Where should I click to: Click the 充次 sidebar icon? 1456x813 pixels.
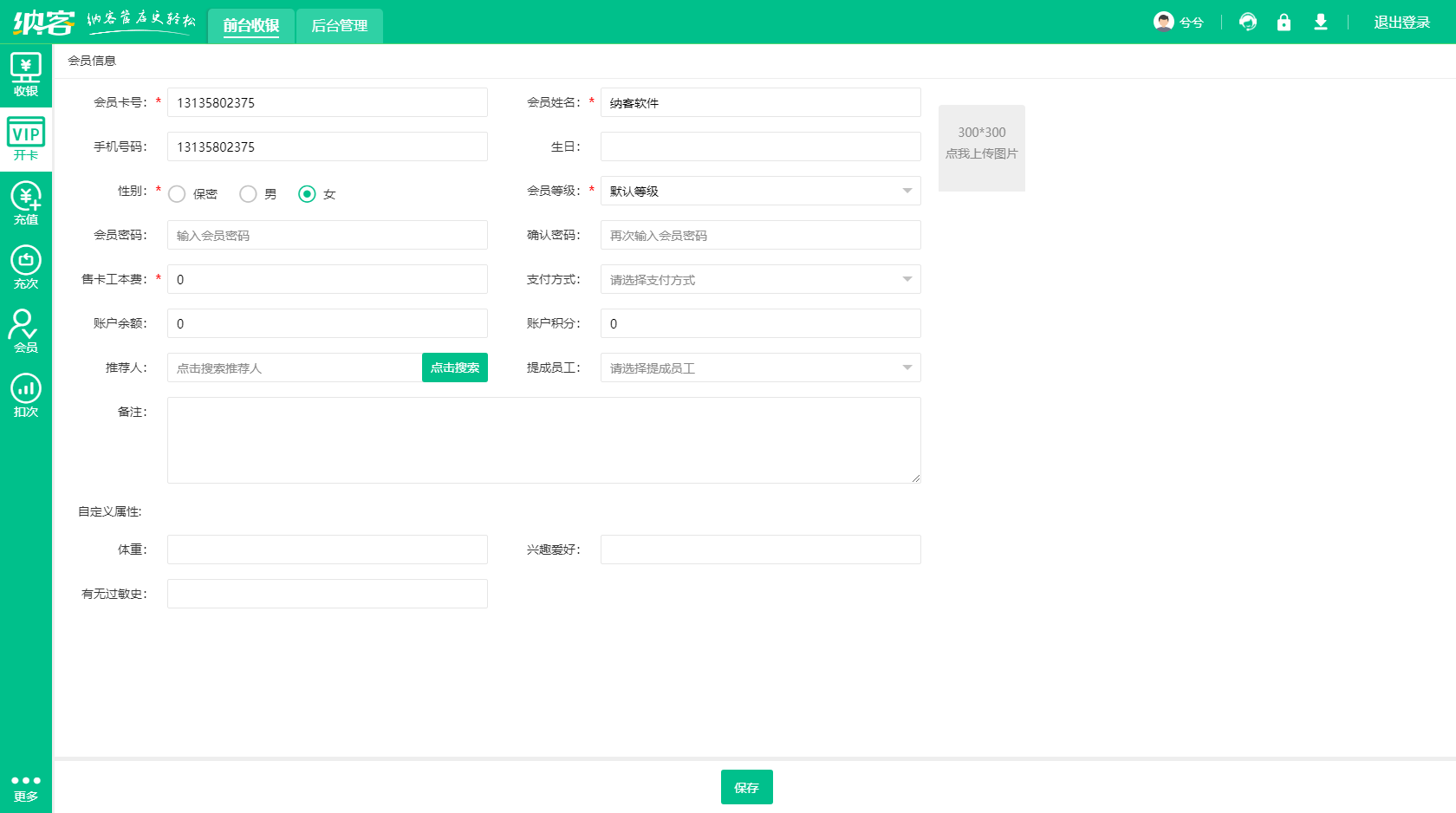pyautogui.click(x=26, y=268)
